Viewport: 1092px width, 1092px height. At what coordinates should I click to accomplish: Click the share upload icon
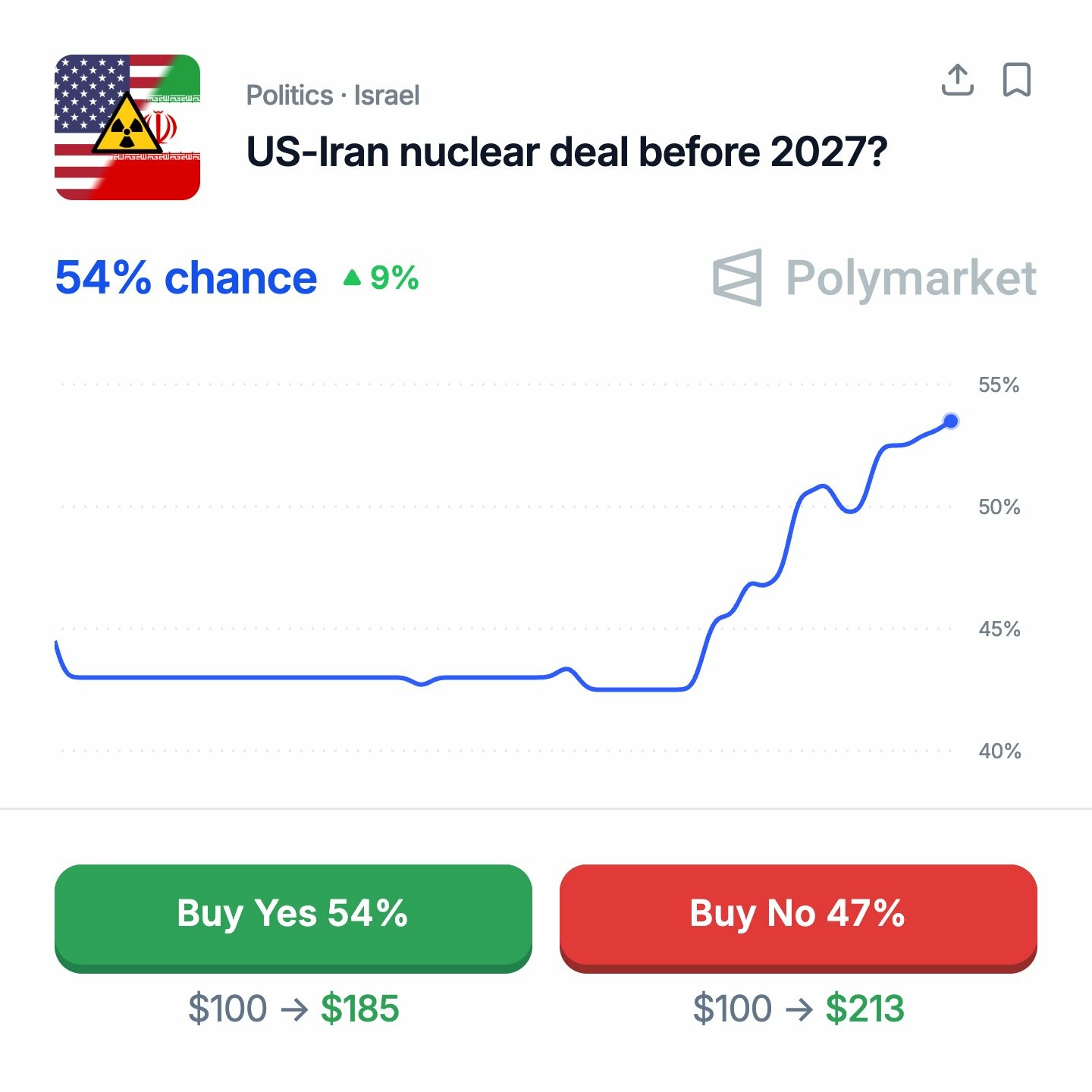tap(957, 80)
